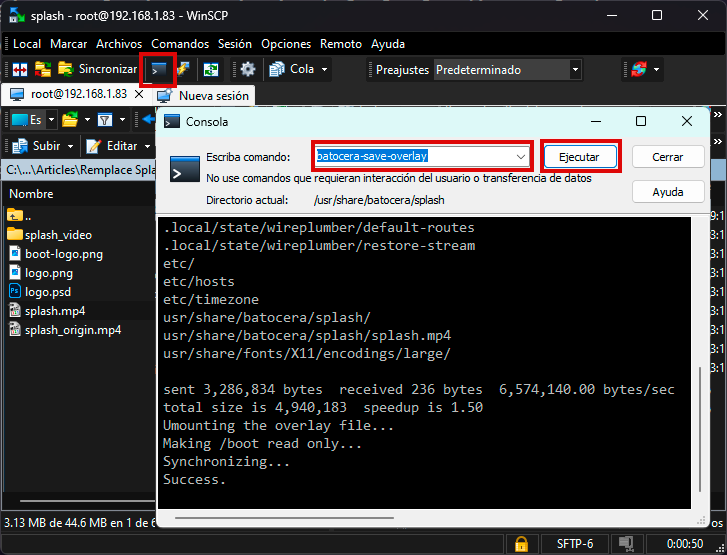This screenshot has height=555, width=727.
Task: Open the Sesión menu
Action: click(235, 44)
